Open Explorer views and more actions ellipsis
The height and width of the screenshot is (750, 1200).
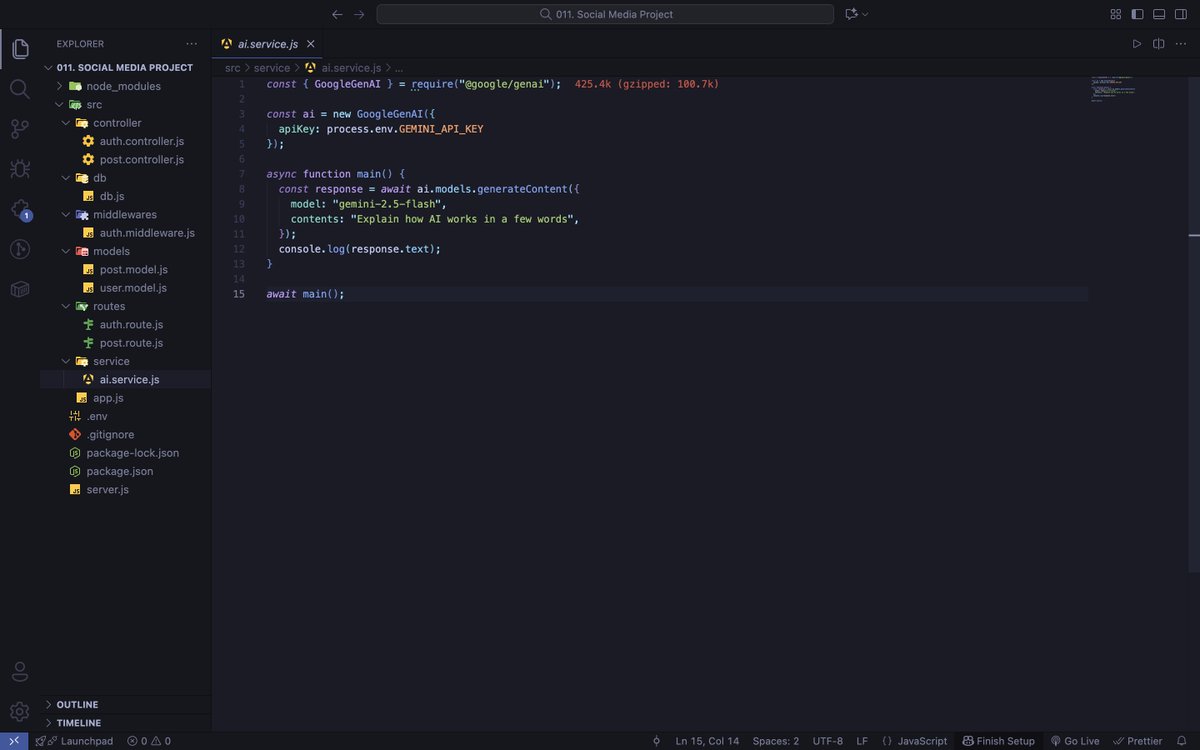192,44
